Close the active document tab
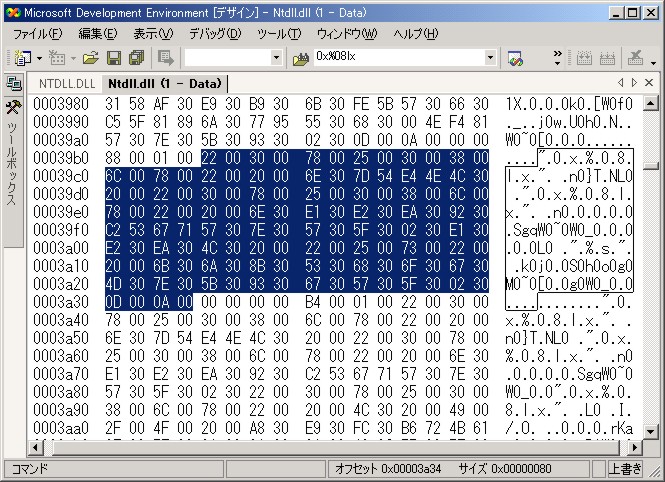 (x=649, y=83)
